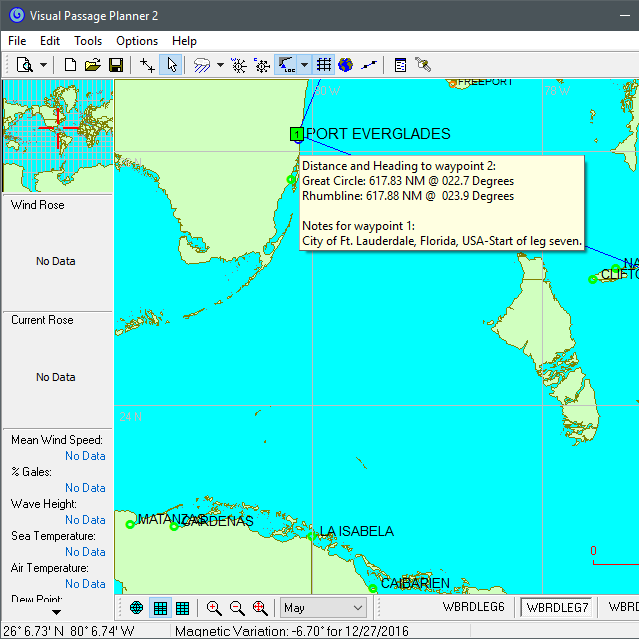Click the zoom in magnifier icon
The width and height of the screenshot is (639, 639).
click(x=214, y=607)
